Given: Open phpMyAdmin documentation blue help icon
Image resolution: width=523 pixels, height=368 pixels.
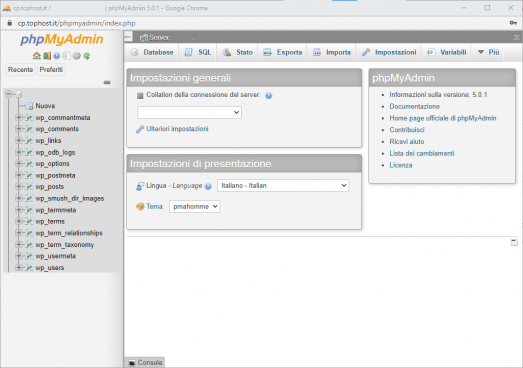Looking at the screenshot, I should [x=57, y=56].
